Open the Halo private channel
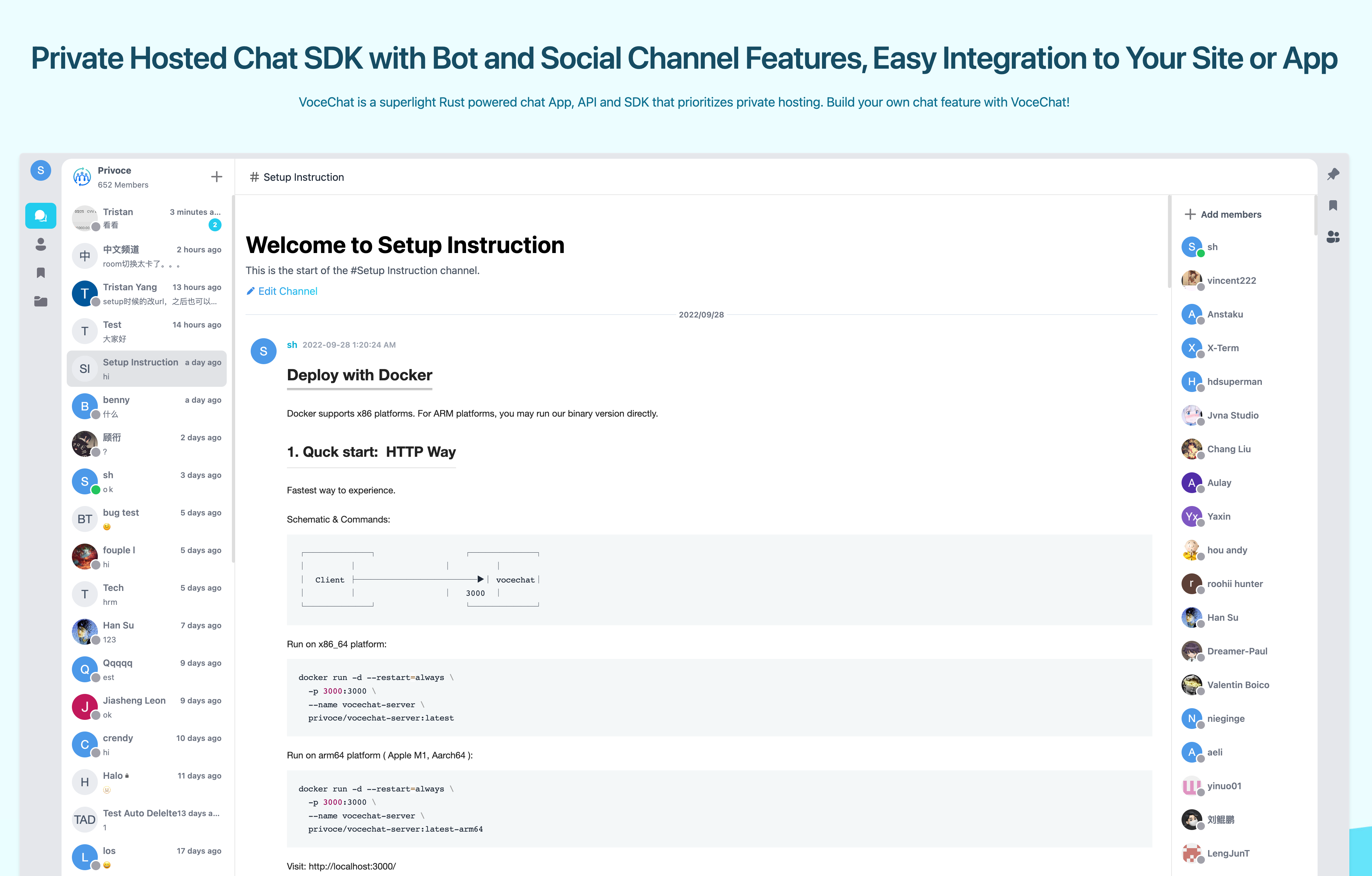1372x876 pixels. pyautogui.click(x=146, y=782)
